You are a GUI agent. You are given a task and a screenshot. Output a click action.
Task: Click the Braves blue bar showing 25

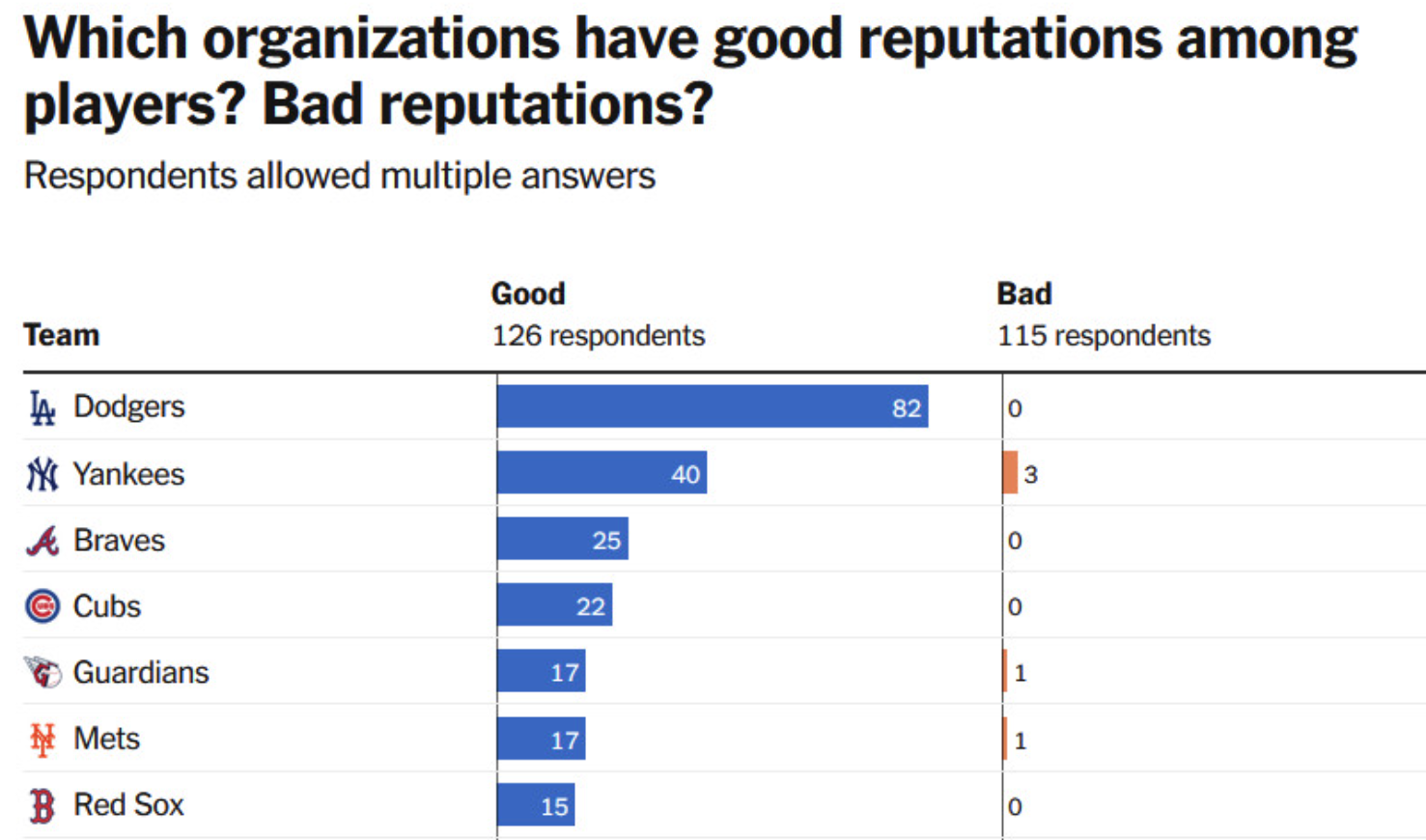click(562, 539)
